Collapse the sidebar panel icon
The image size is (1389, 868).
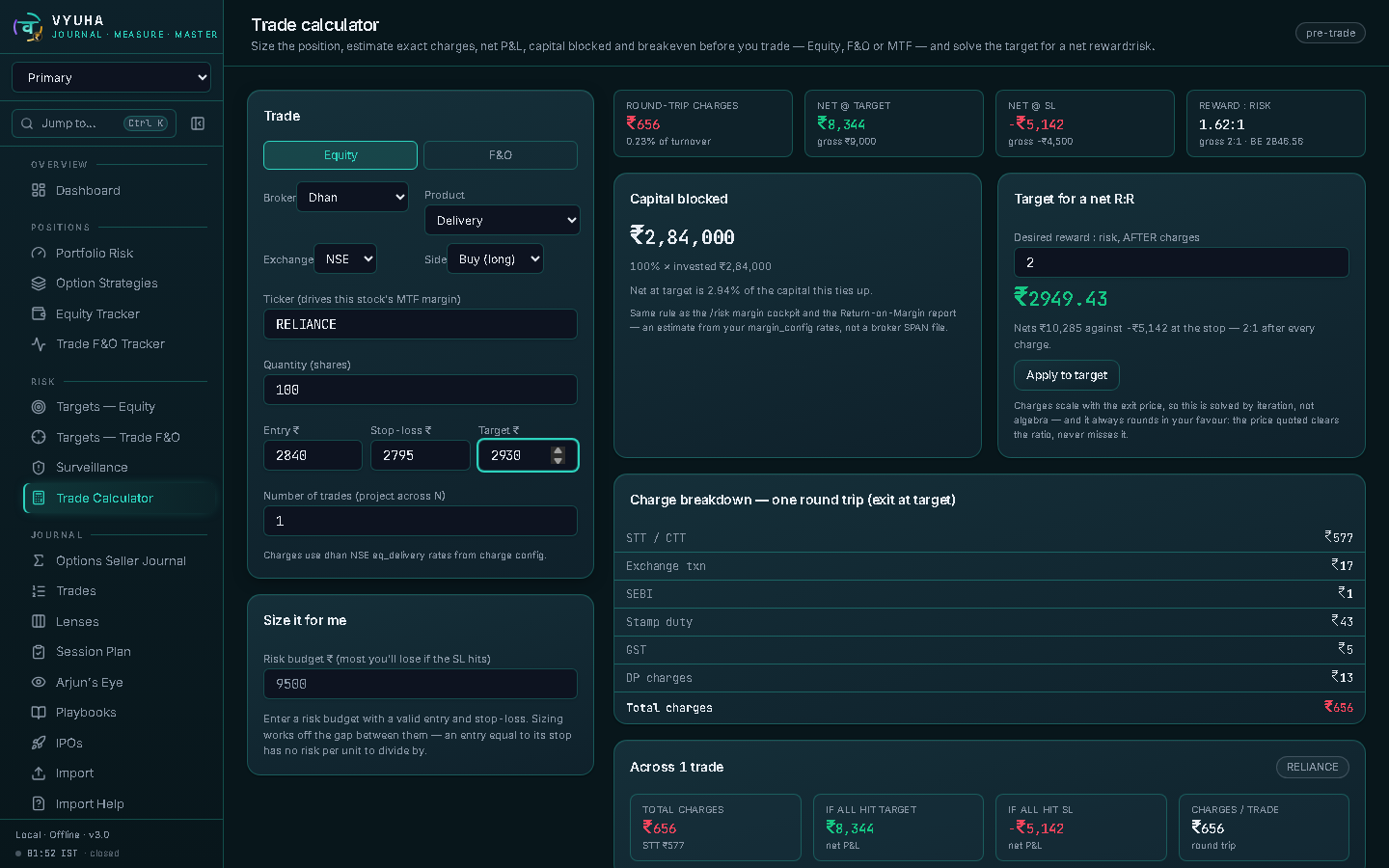click(198, 123)
